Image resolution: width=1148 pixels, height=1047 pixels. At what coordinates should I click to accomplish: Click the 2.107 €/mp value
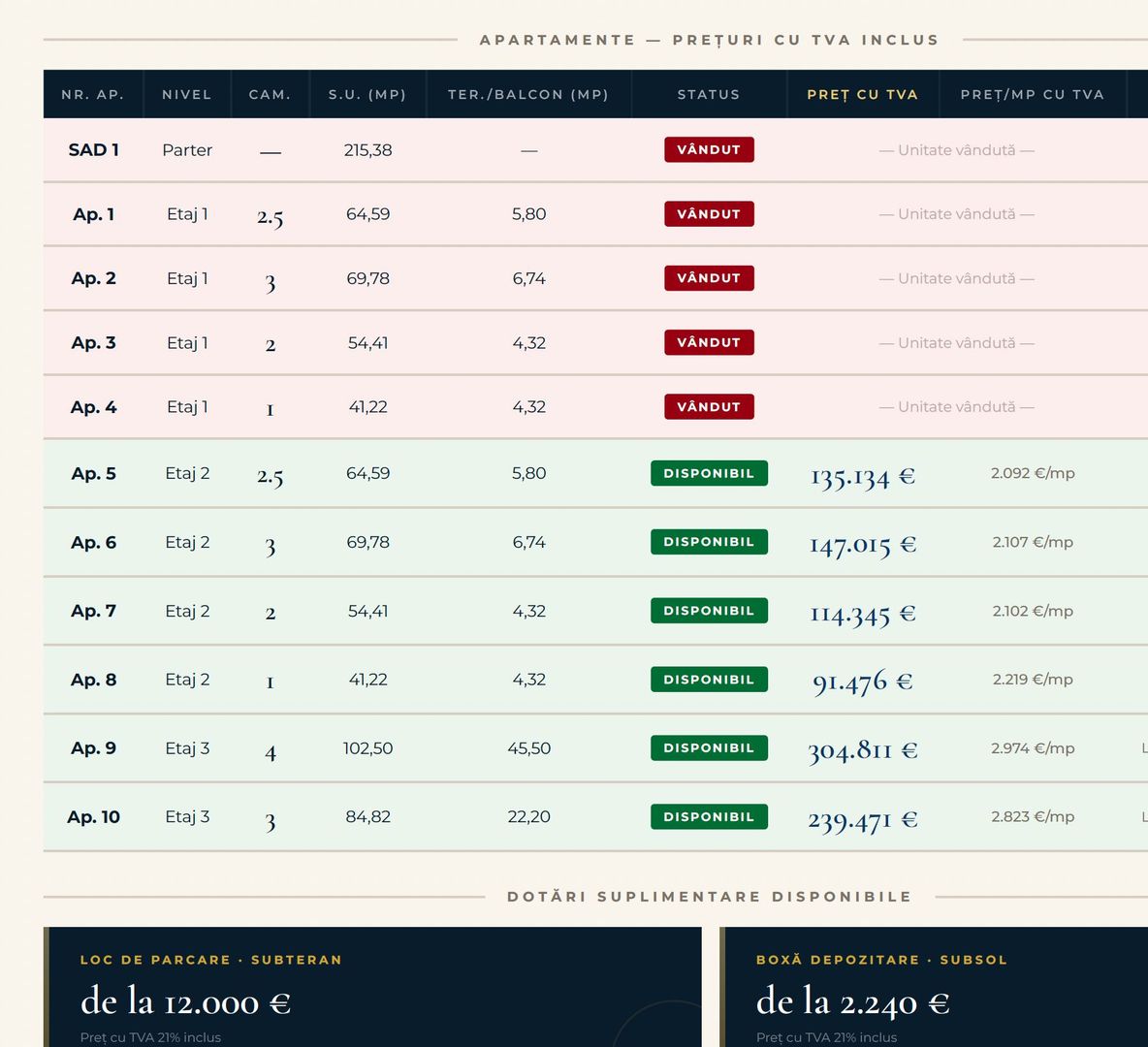(1033, 543)
